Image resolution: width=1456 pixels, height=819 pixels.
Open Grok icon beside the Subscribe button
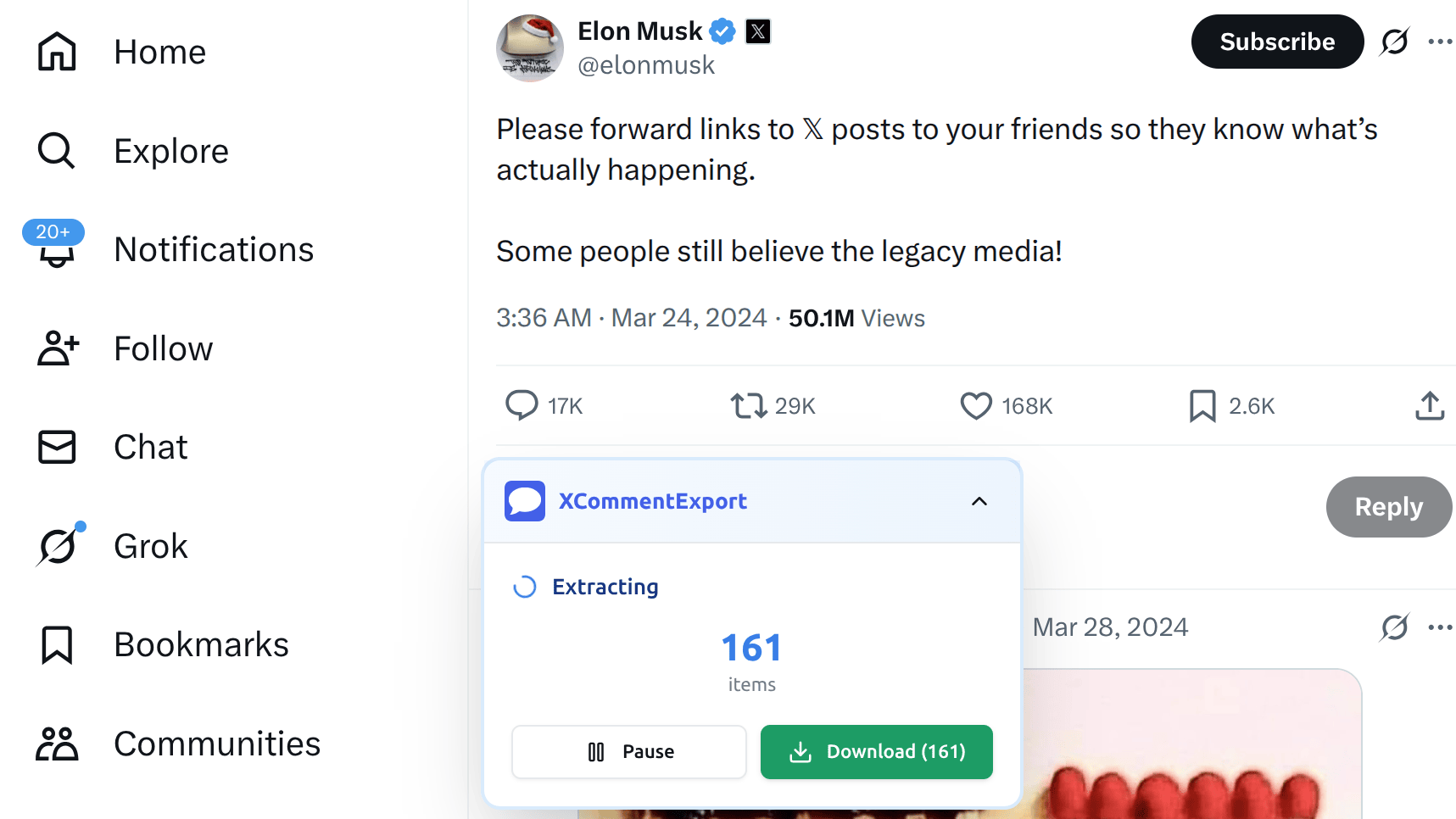pos(1395,41)
